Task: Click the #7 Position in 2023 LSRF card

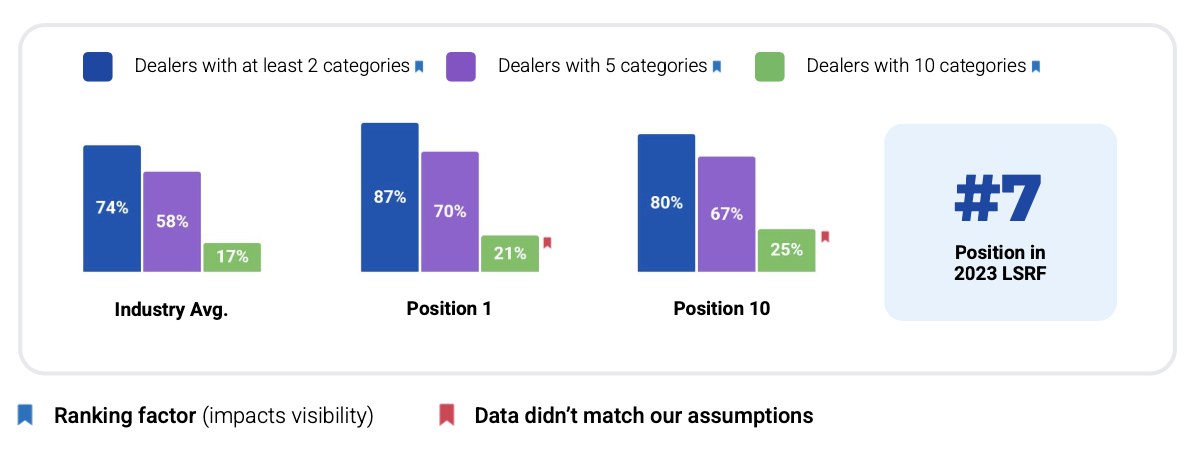Action: (1000, 222)
